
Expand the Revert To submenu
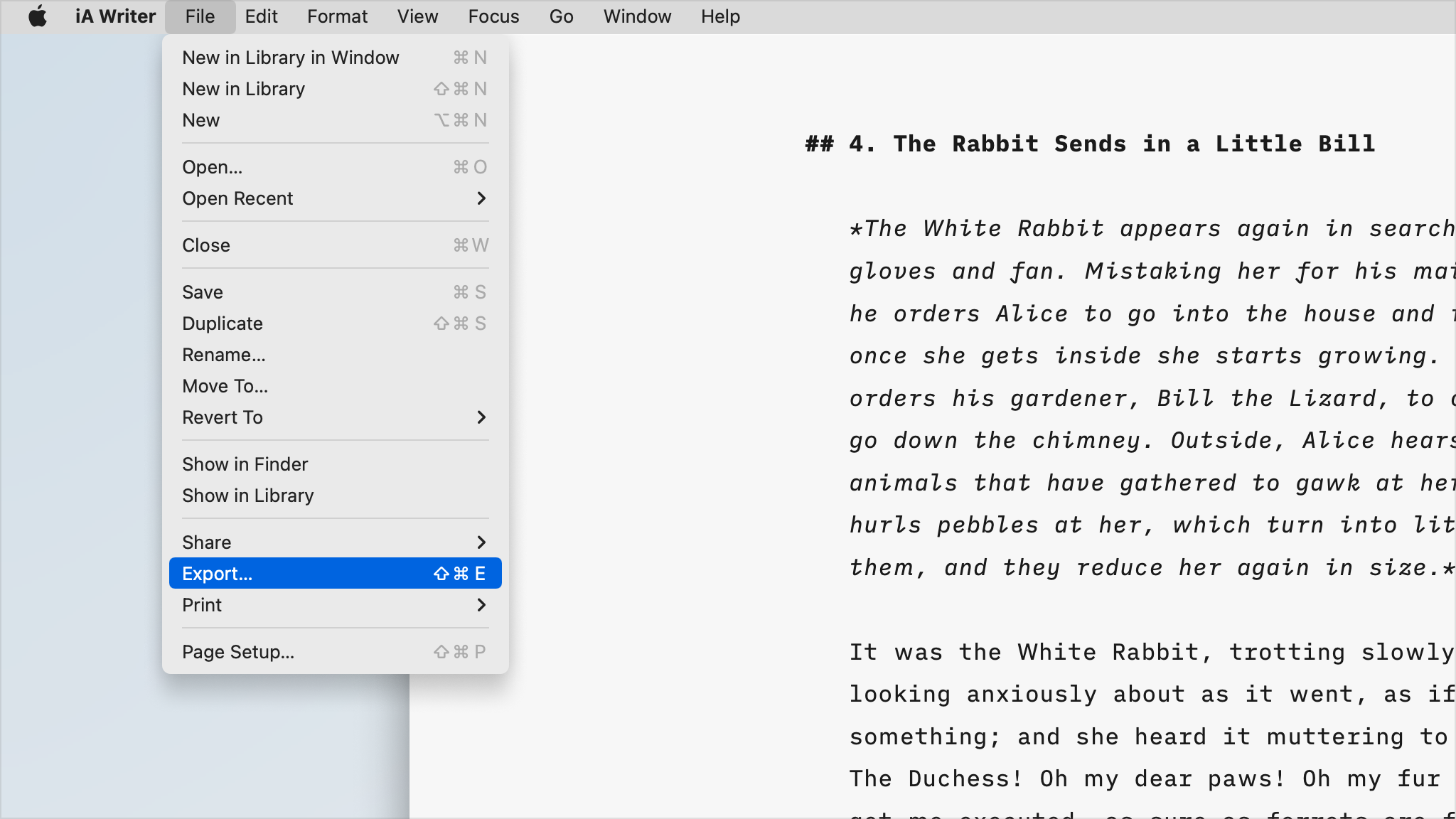[x=335, y=417]
